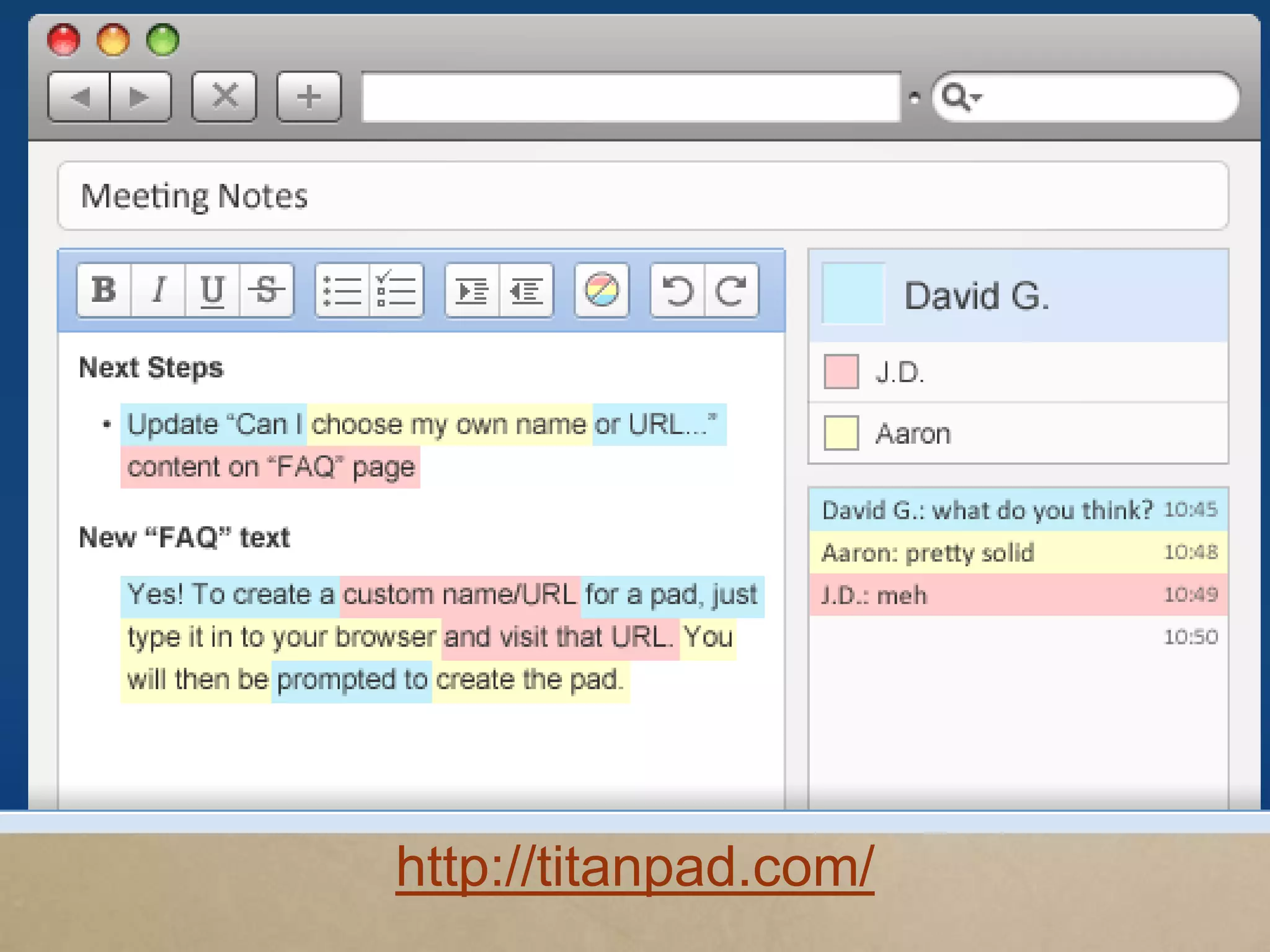Click J.D.'s pink color box
The image size is (1270, 952).
pyautogui.click(x=841, y=372)
